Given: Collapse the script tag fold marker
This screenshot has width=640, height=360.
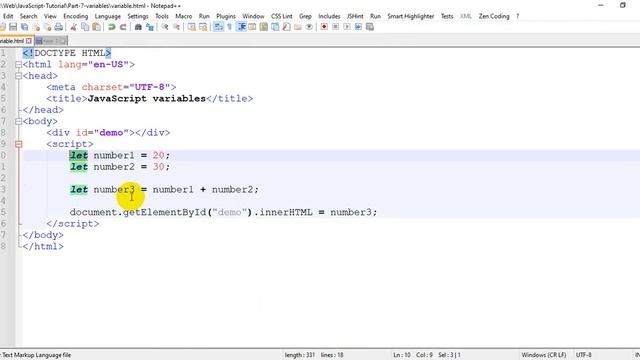Looking at the screenshot, I should [x=18, y=144].
